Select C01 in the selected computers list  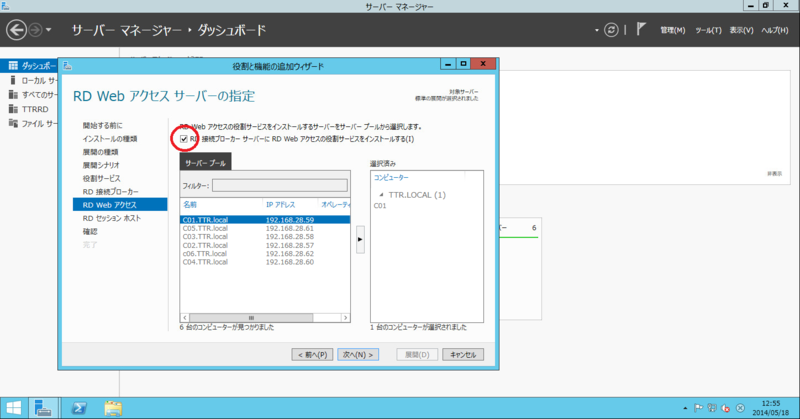[380, 206]
